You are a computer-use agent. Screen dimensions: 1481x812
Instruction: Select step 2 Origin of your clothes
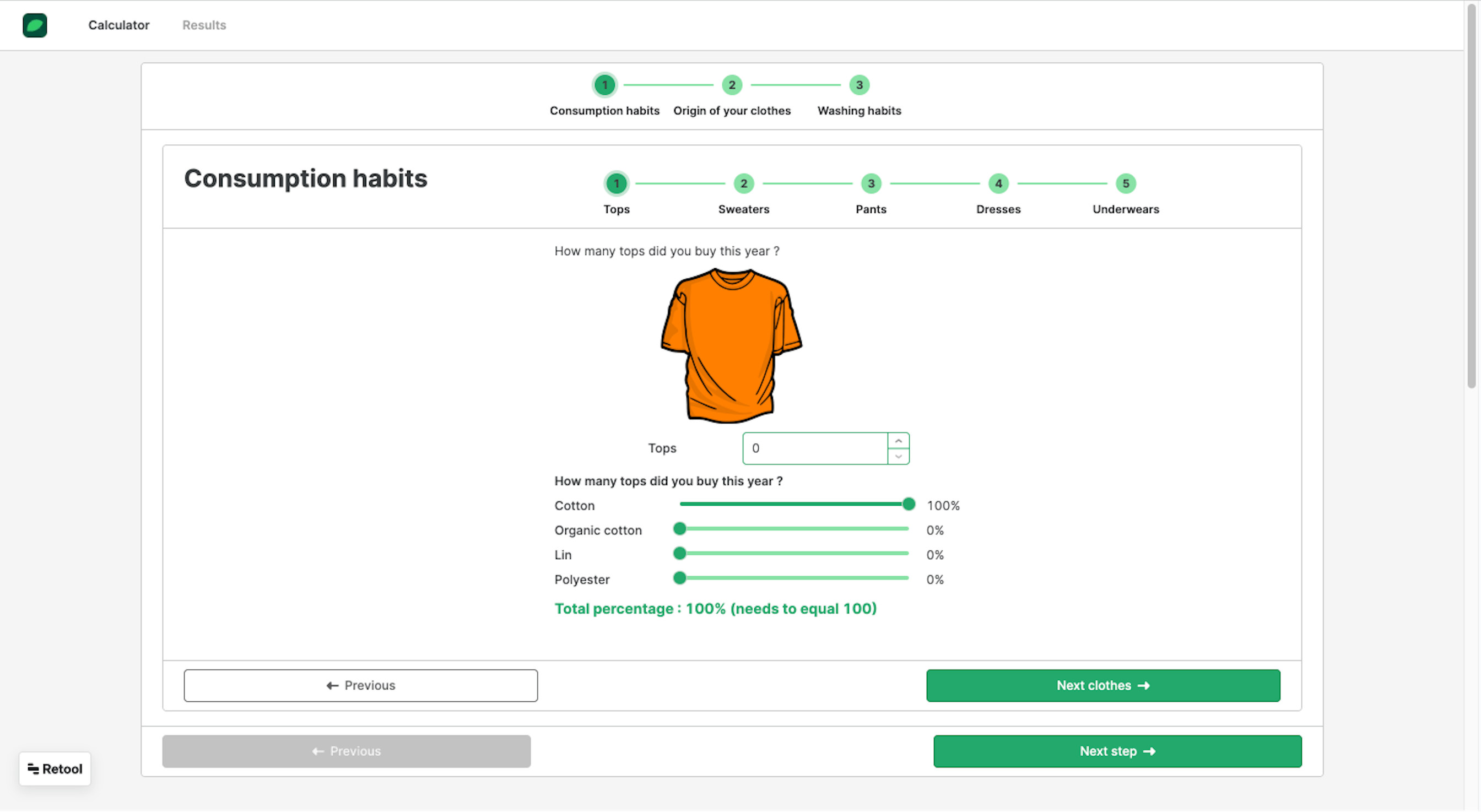click(x=732, y=85)
